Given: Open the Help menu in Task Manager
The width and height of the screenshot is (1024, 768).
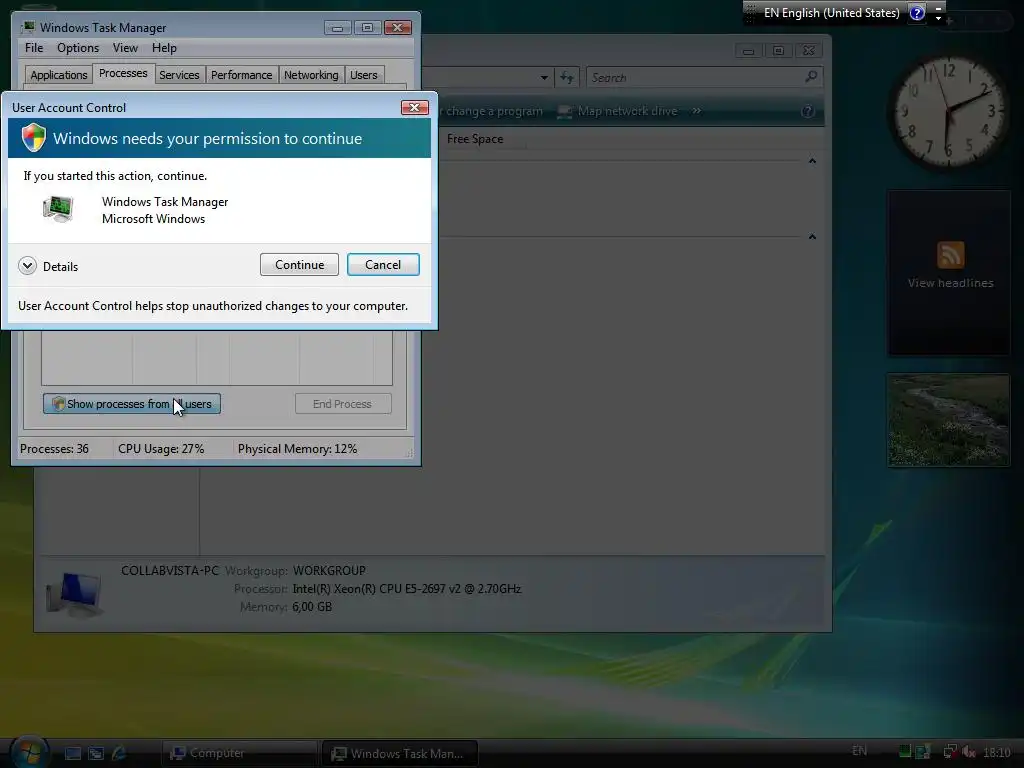Looking at the screenshot, I should tap(164, 48).
